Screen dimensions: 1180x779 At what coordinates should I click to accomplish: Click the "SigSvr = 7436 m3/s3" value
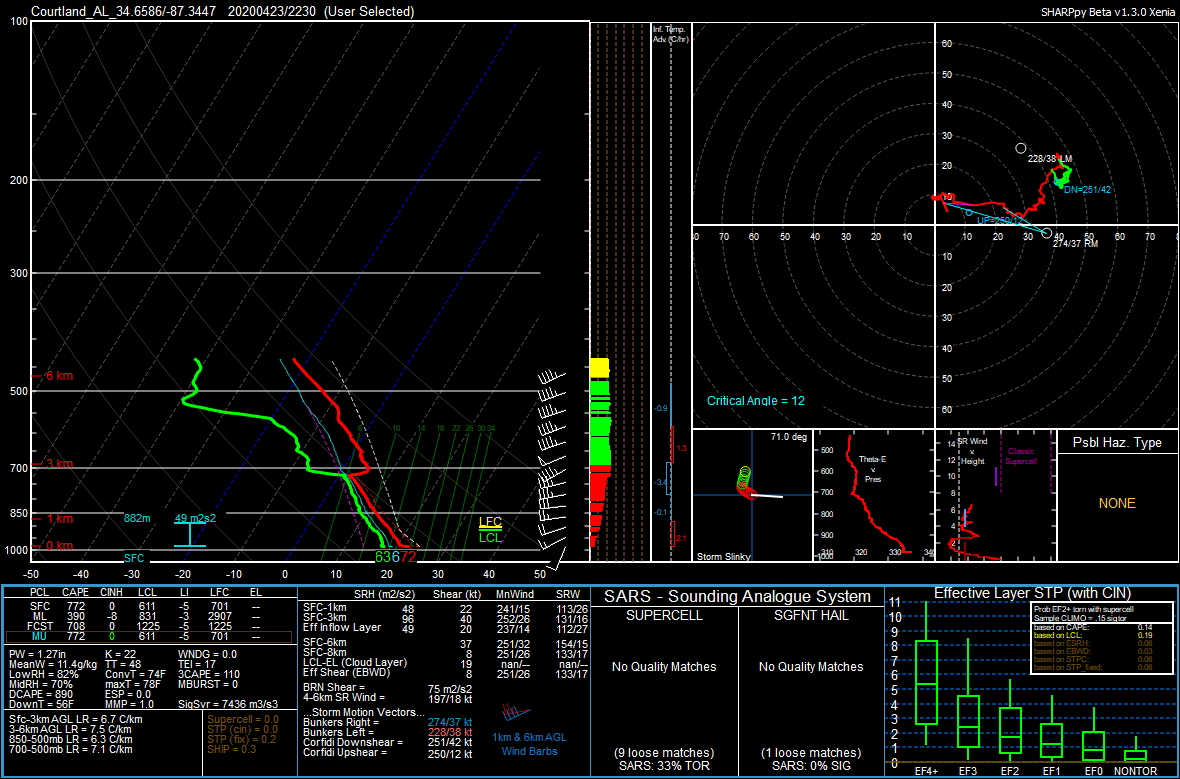click(x=228, y=704)
